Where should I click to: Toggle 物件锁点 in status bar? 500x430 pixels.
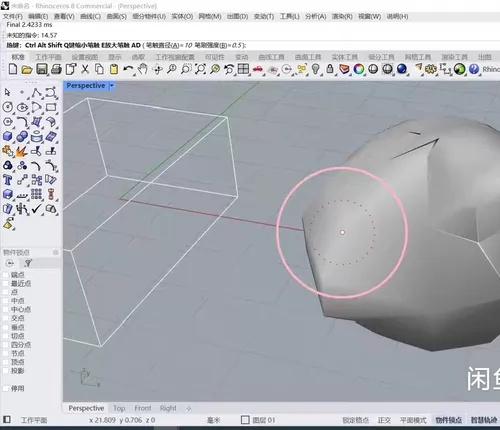pos(448,420)
